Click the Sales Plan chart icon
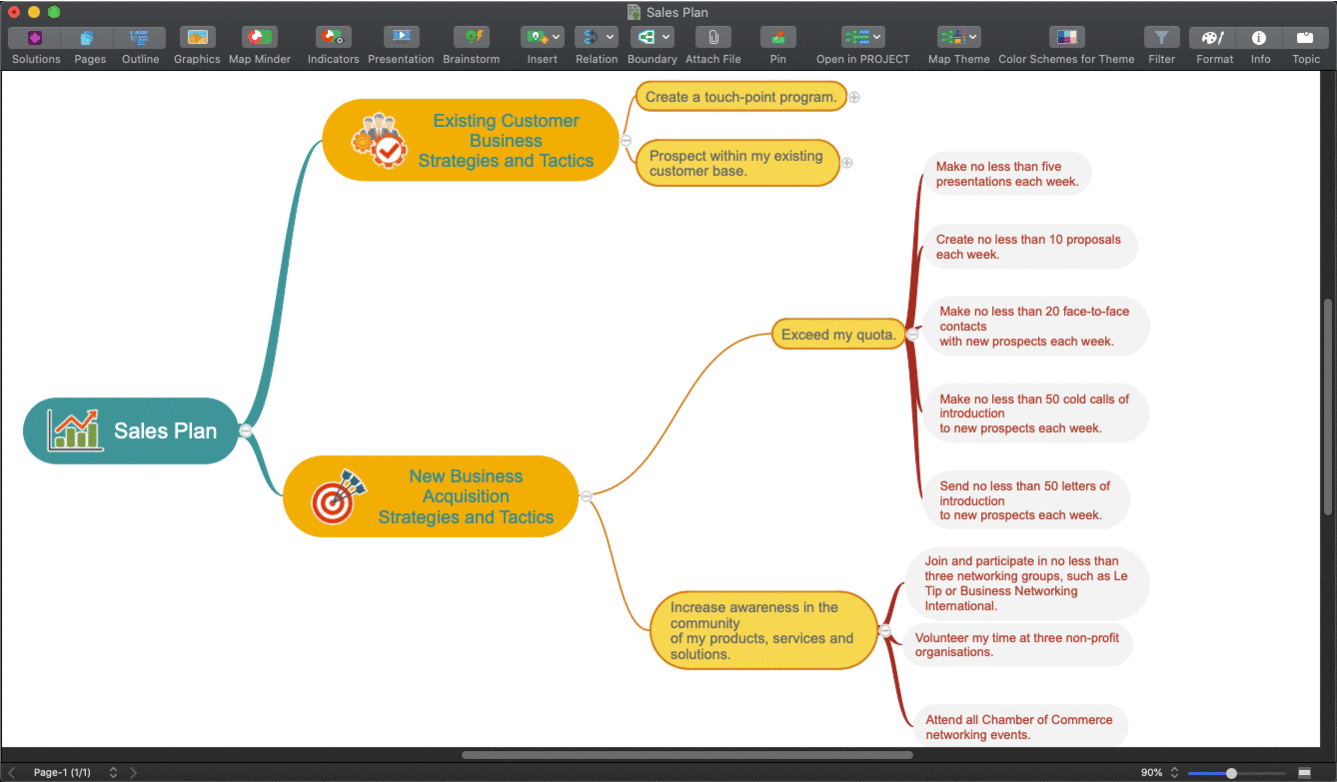The height and width of the screenshot is (782, 1337). pos(75,431)
